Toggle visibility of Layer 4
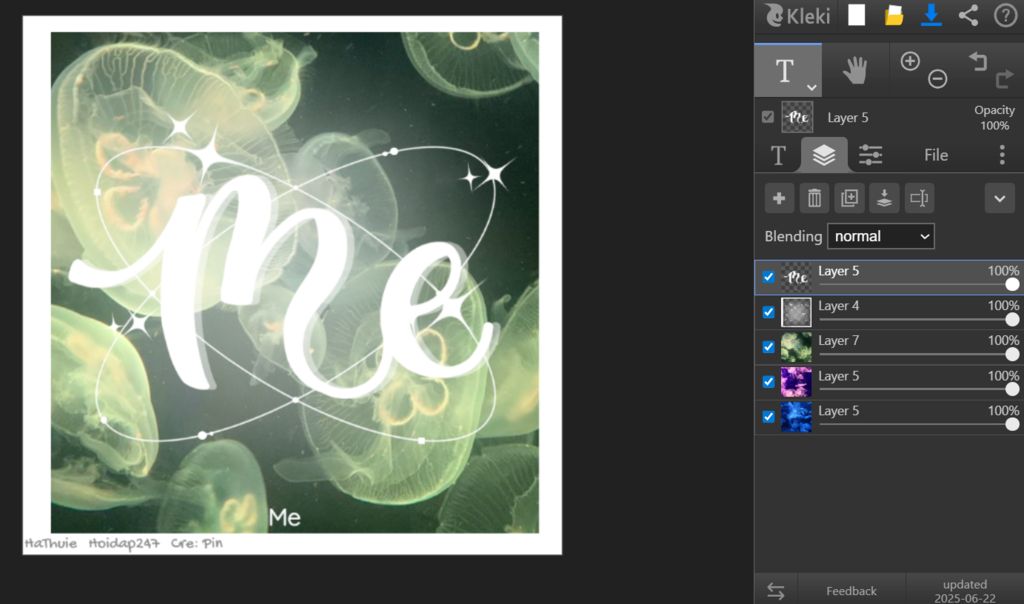The height and width of the screenshot is (604, 1024). (x=769, y=312)
